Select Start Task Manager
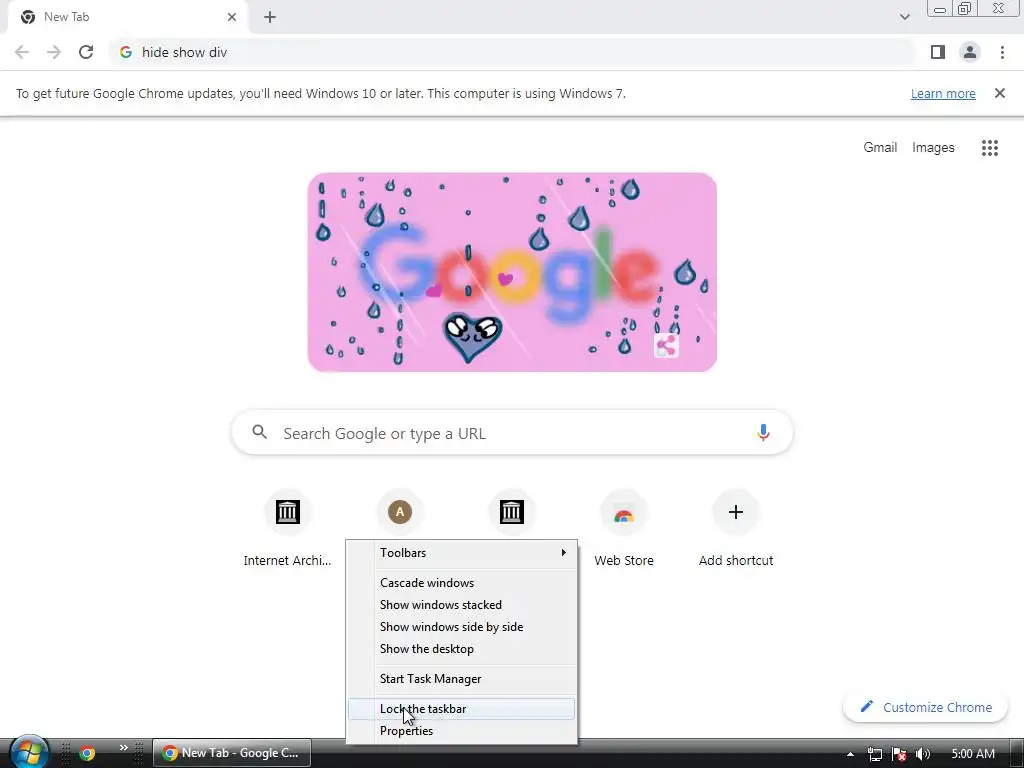Viewport: 1024px width, 768px height. tap(462, 679)
